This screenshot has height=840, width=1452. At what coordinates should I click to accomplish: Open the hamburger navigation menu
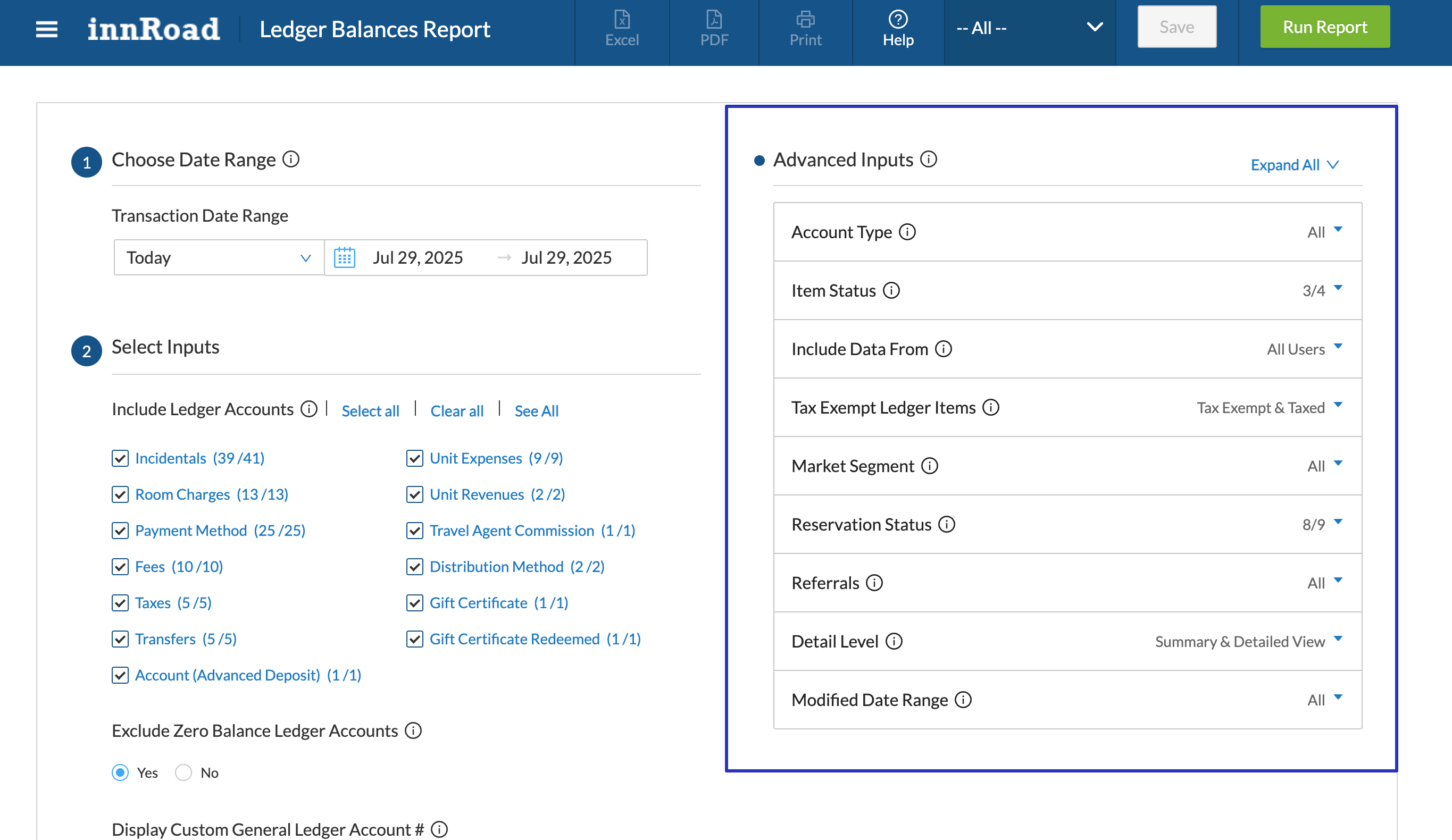47,29
